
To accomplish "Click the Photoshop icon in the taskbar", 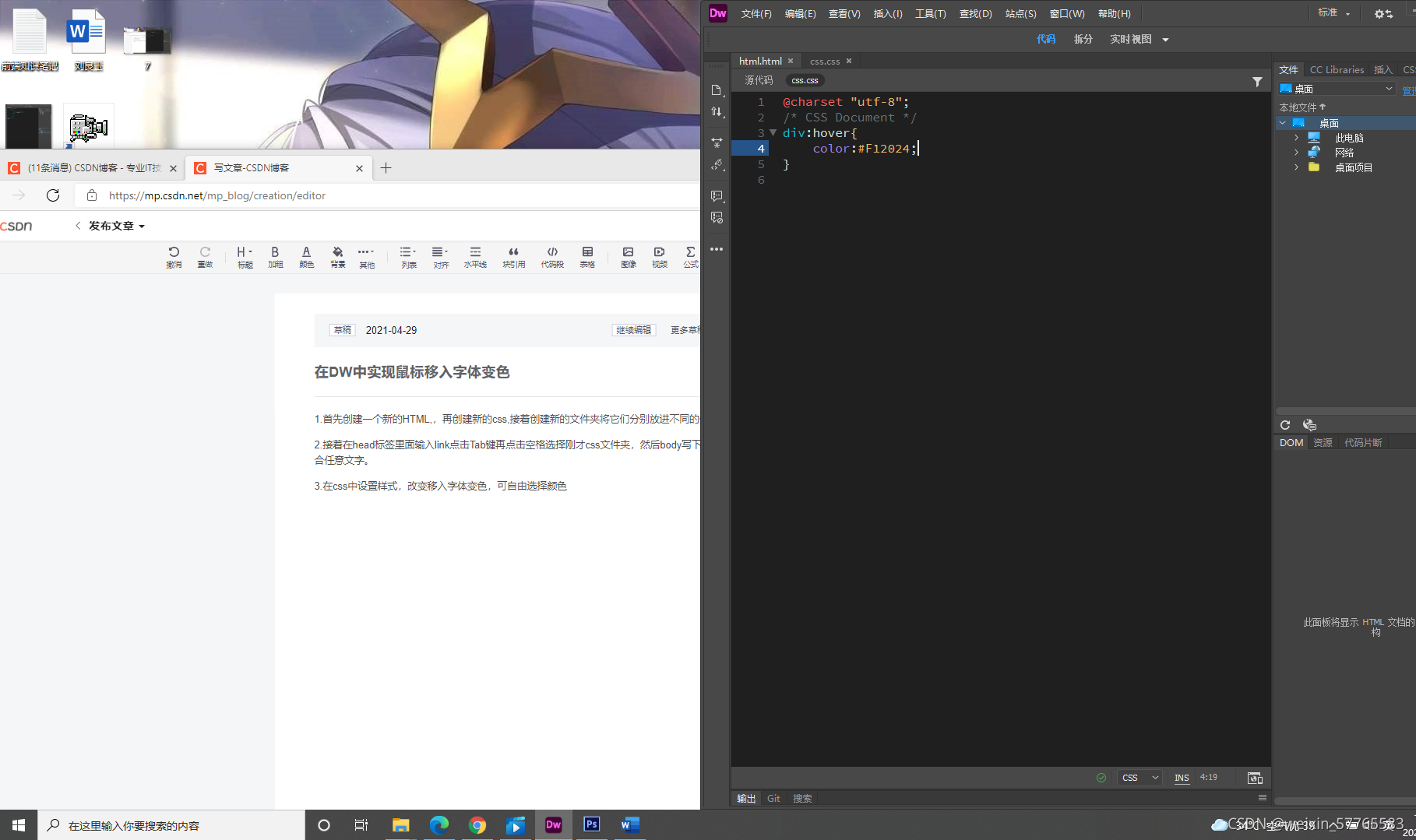I will [592, 824].
